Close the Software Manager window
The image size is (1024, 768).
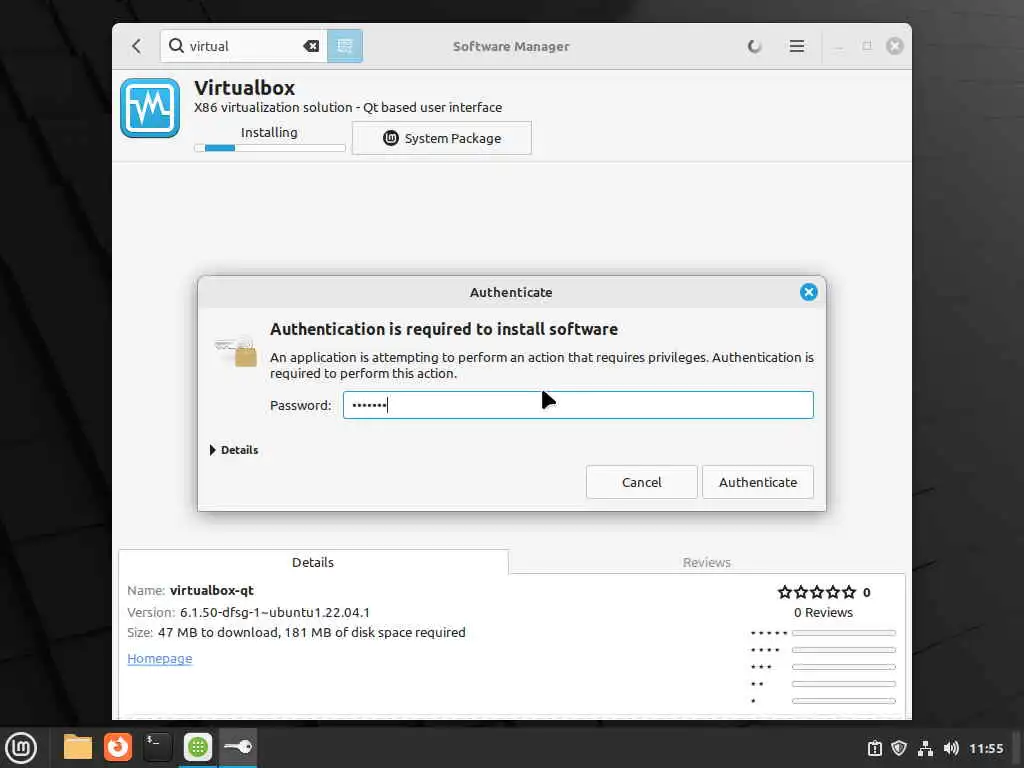coord(895,46)
